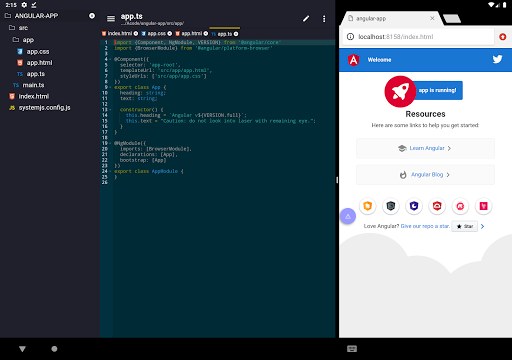Open the hamburger menu beside app.ts
Screen dimensions: 512x360
(111, 19)
